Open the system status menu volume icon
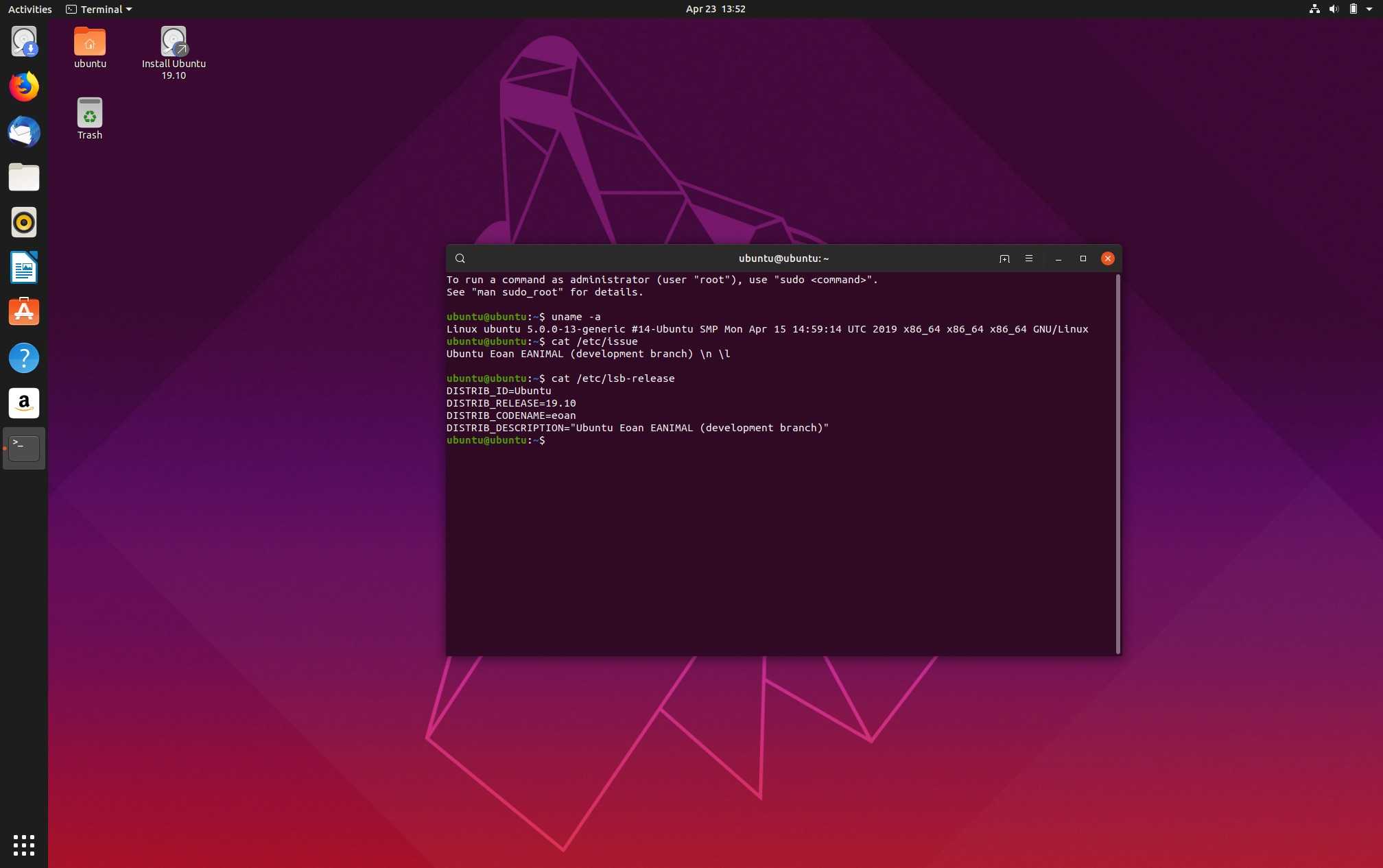The width and height of the screenshot is (1383, 868). pos(1334,9)
